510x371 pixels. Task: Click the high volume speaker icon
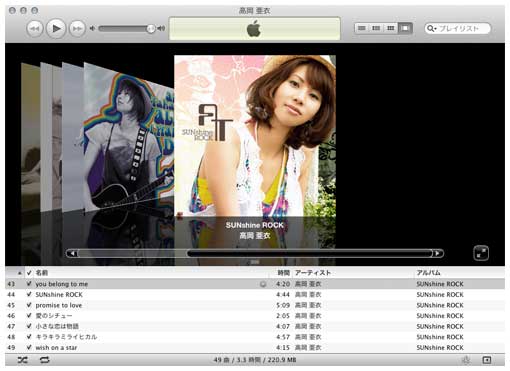point(161,29)
